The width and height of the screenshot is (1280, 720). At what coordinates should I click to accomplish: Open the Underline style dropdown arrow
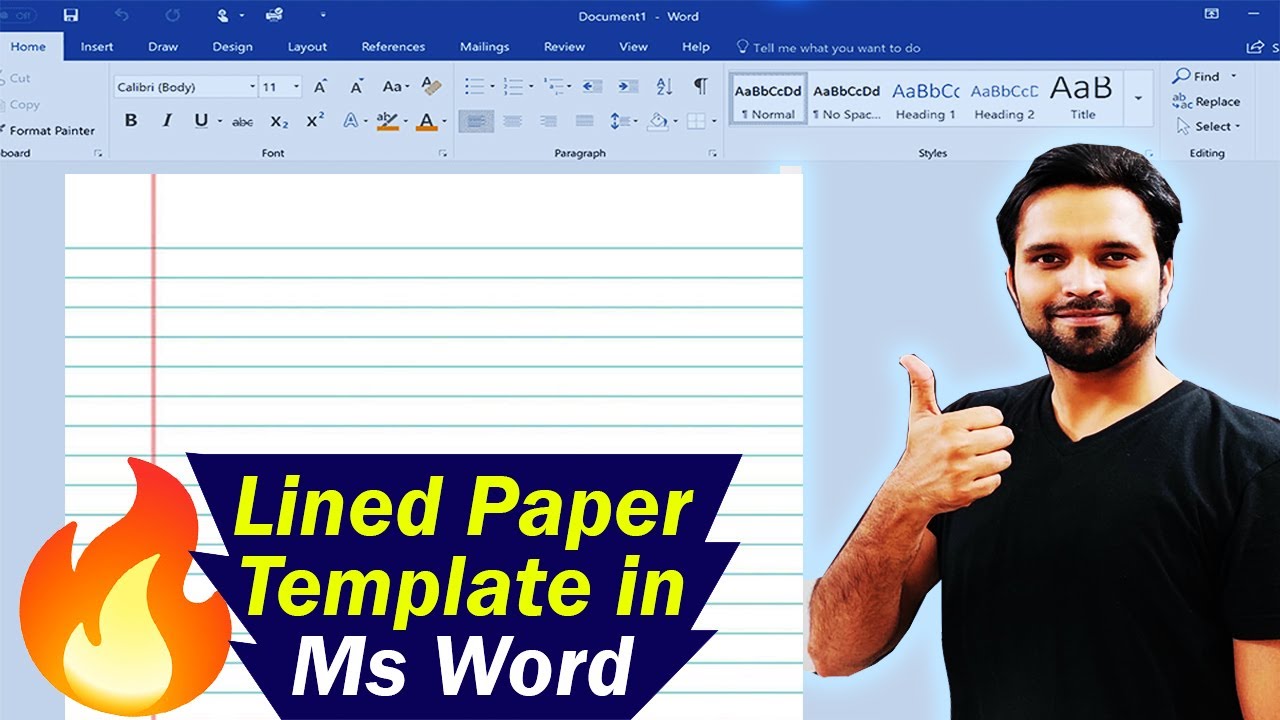pos(218,121)
